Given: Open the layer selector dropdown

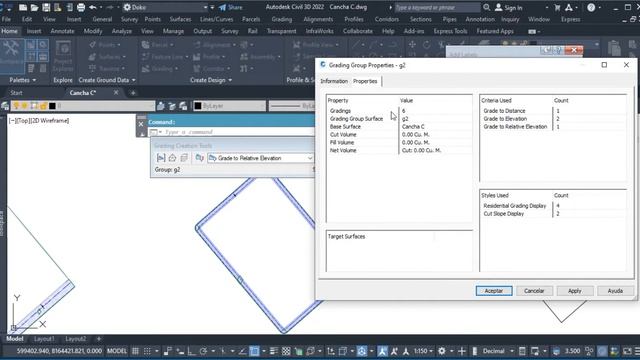Looking at the screenshot, I should click(x=83, y=106).
